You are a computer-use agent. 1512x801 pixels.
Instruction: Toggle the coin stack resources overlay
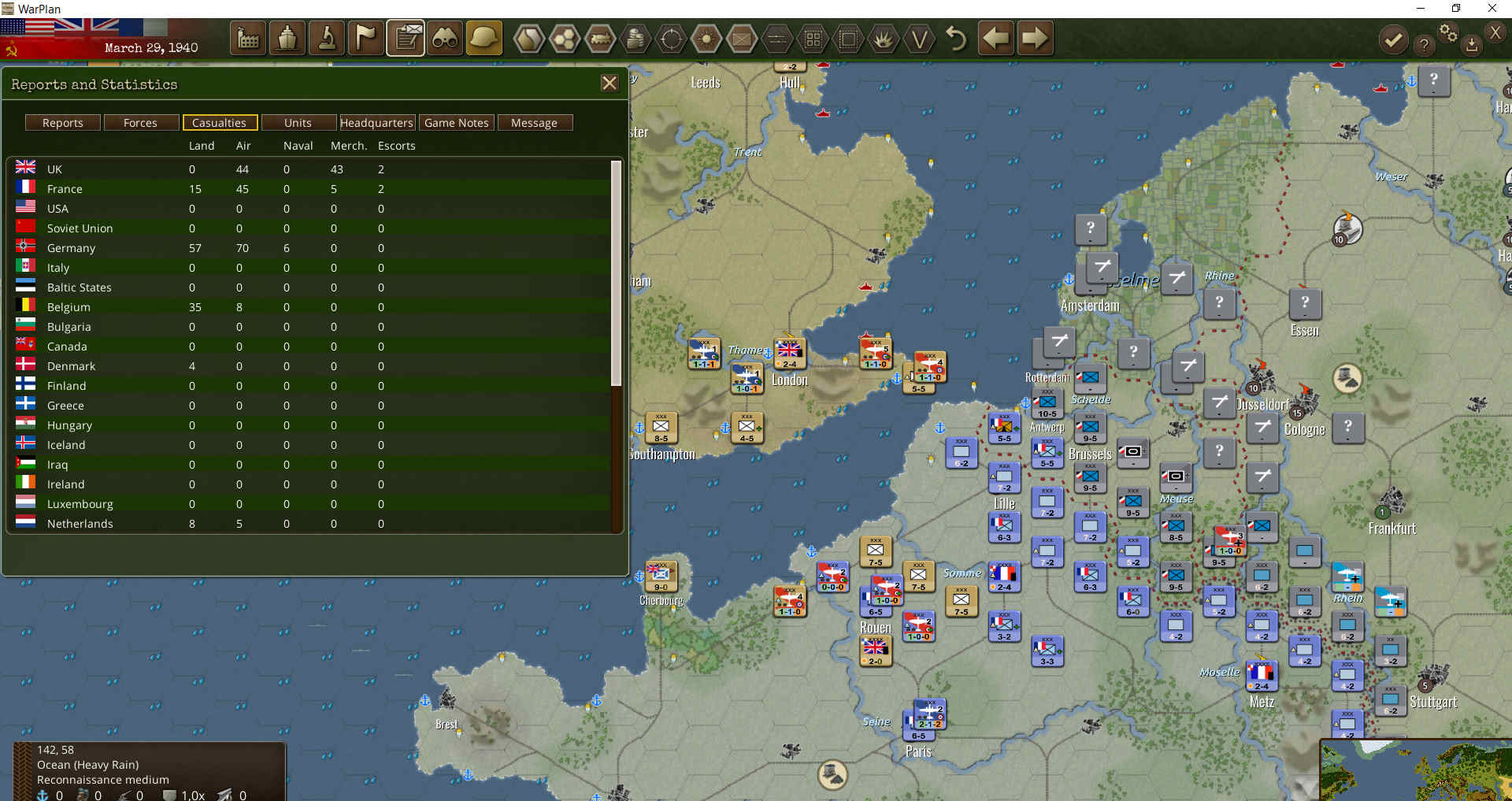636,39
